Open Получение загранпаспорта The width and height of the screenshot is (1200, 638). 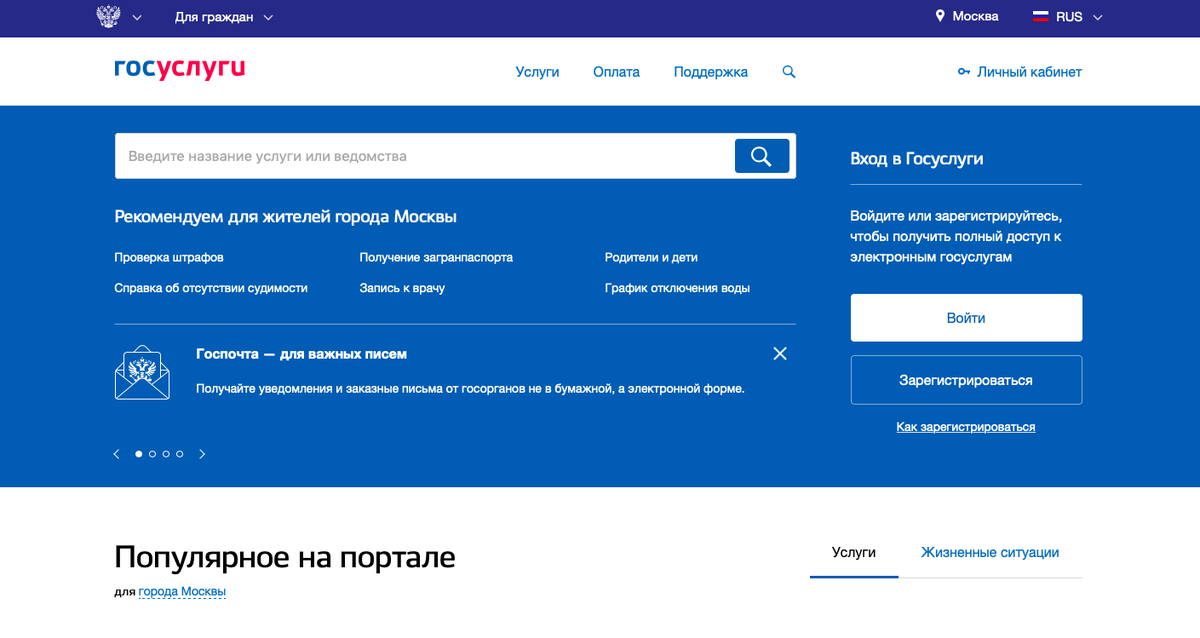pyautogui.click(x=436, y=257)
